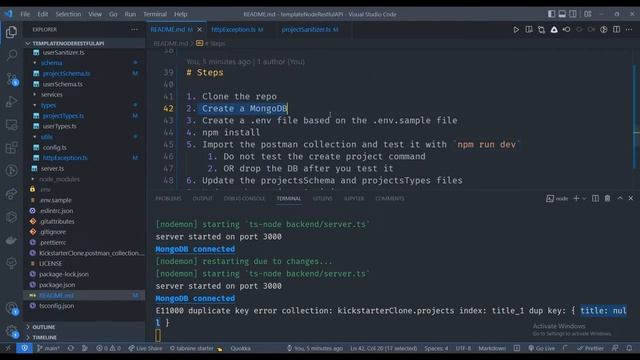Create a new terminal with the plus icon

(x=576, y=198)
